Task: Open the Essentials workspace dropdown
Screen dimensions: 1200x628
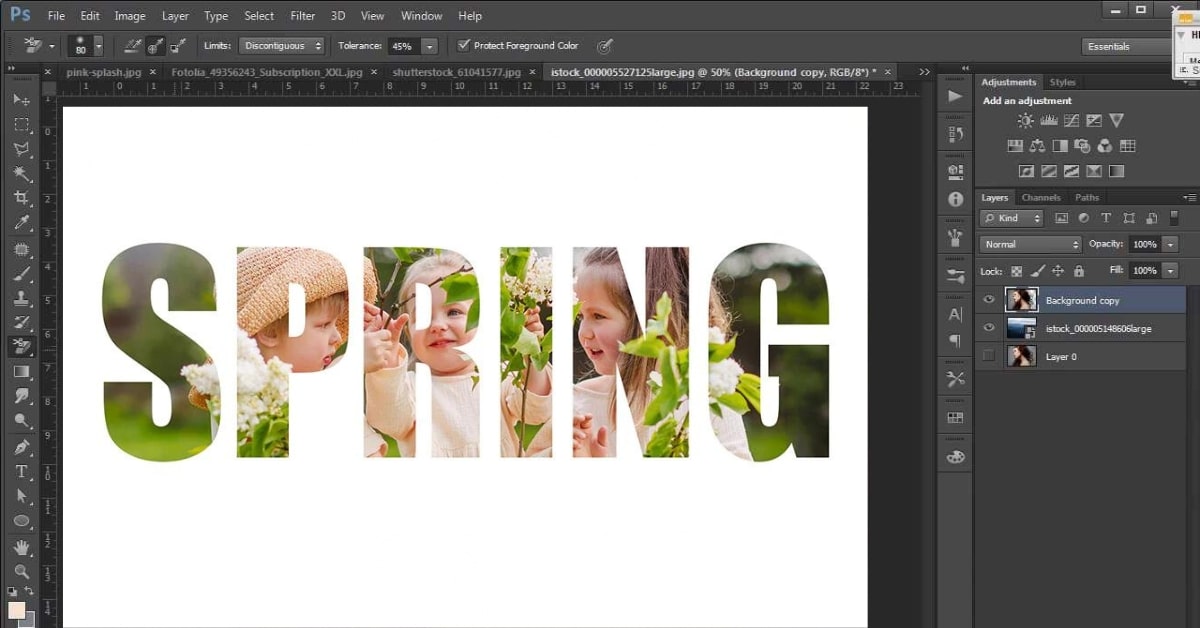Action: coord(1126,46)
